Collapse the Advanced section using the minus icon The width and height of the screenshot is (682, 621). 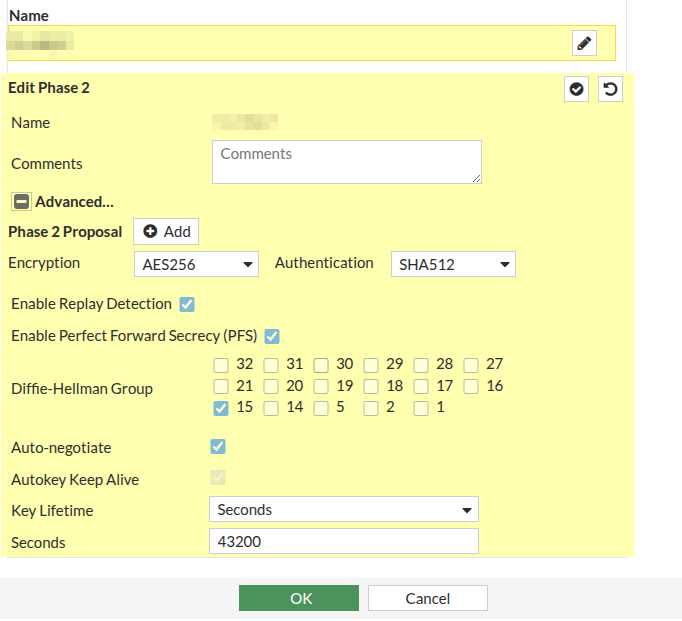coord(21,202)
